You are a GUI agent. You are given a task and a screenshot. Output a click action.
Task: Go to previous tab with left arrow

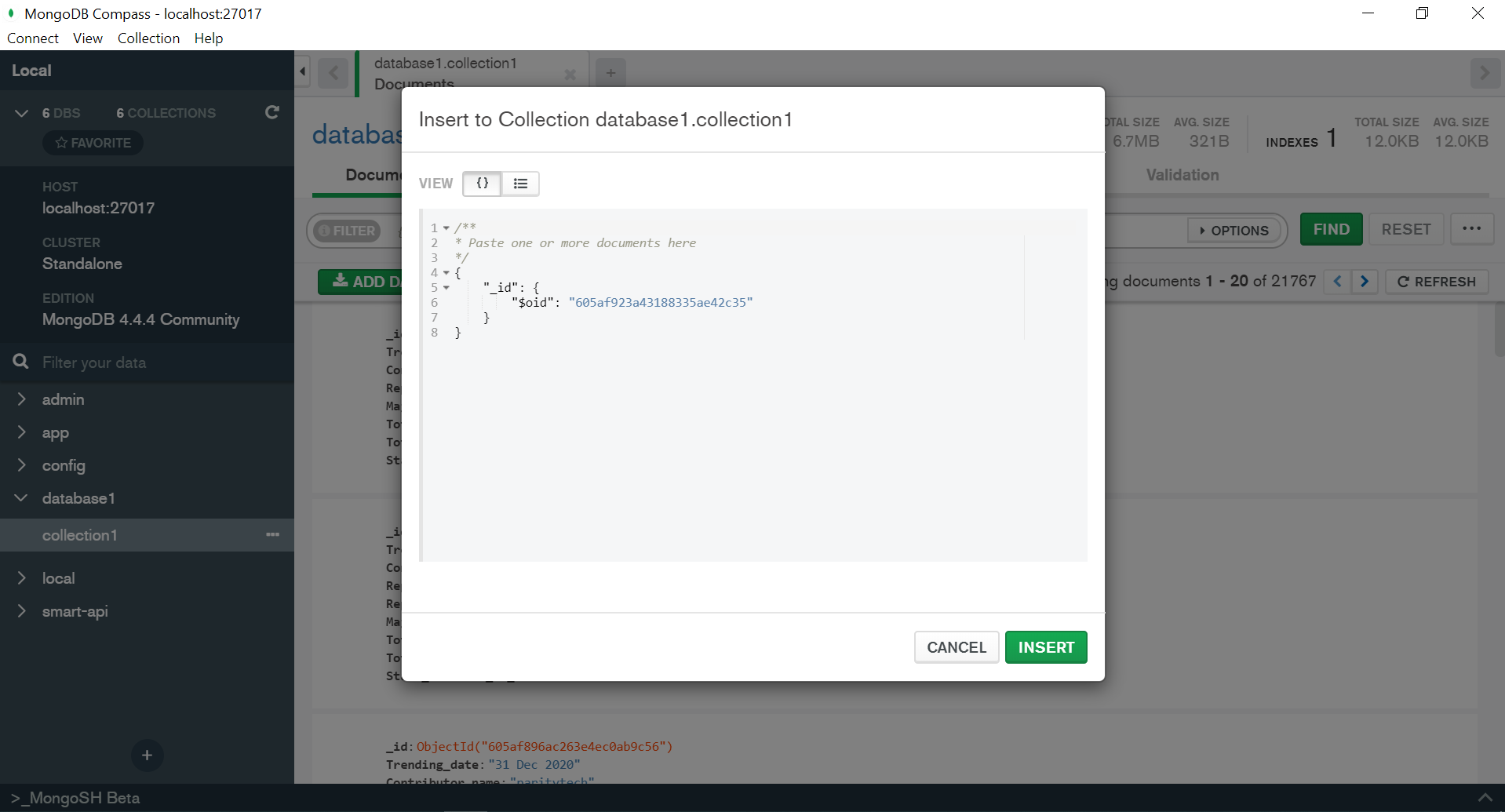[333, 73]
